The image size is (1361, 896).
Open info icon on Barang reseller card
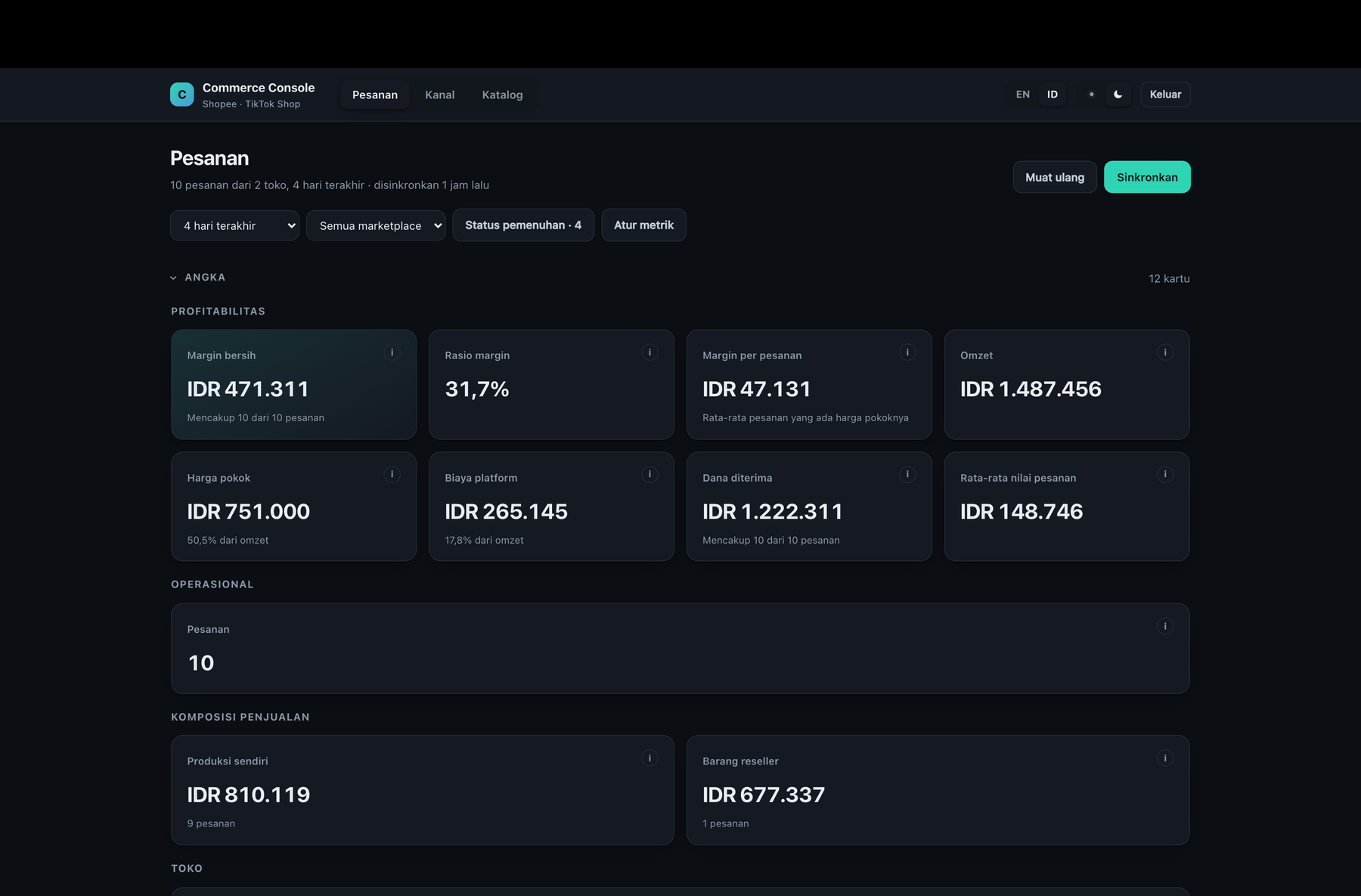(1165, 758)
